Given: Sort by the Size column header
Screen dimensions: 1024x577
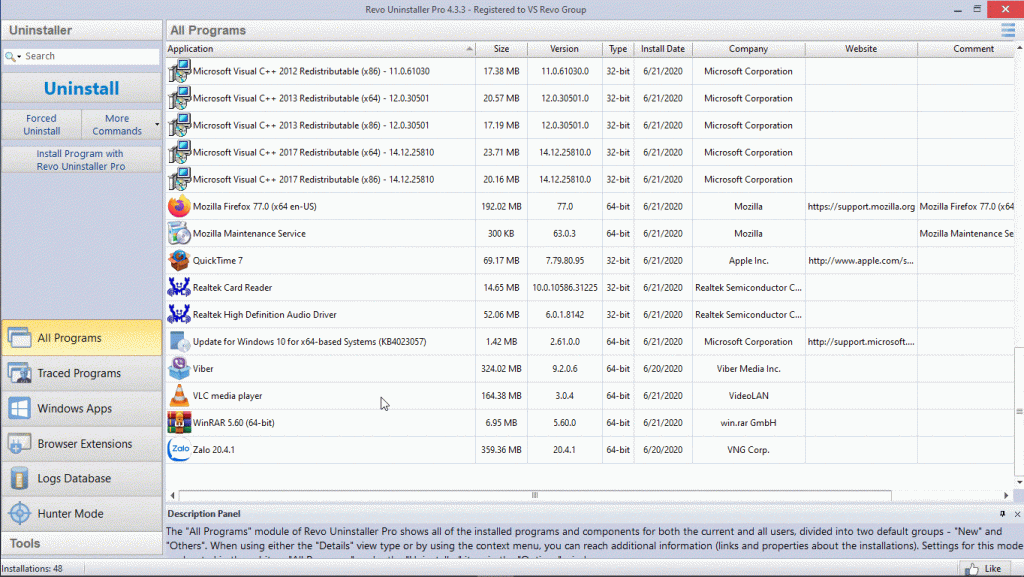Looking at the screenshot, I should point(502,49).
